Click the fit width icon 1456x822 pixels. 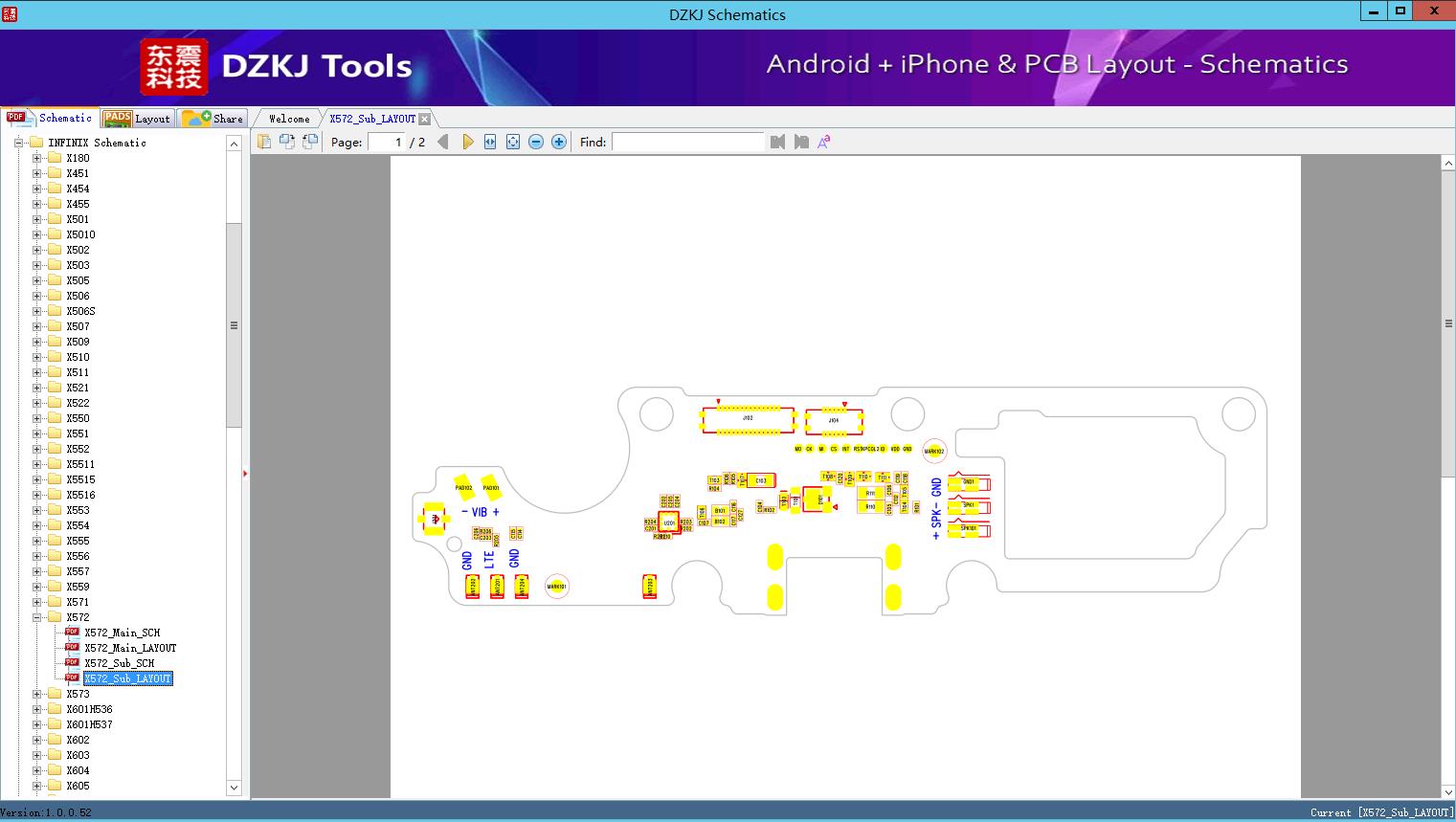(x=490, y=142)
